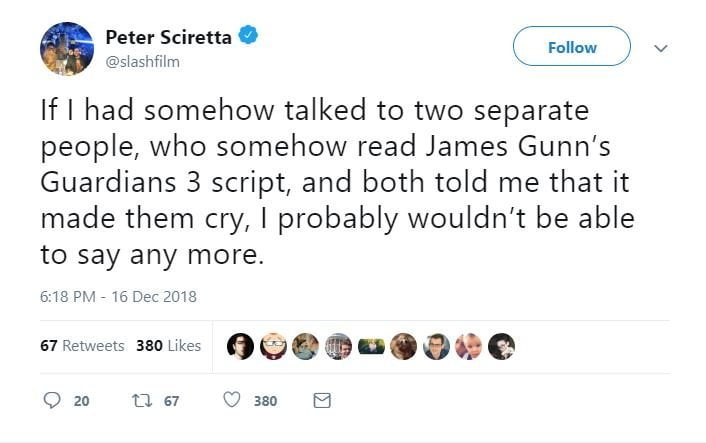The height and width of the screenshot is (443, 706).
Task: Click the blue verified badge
Action: coord(250,37)
